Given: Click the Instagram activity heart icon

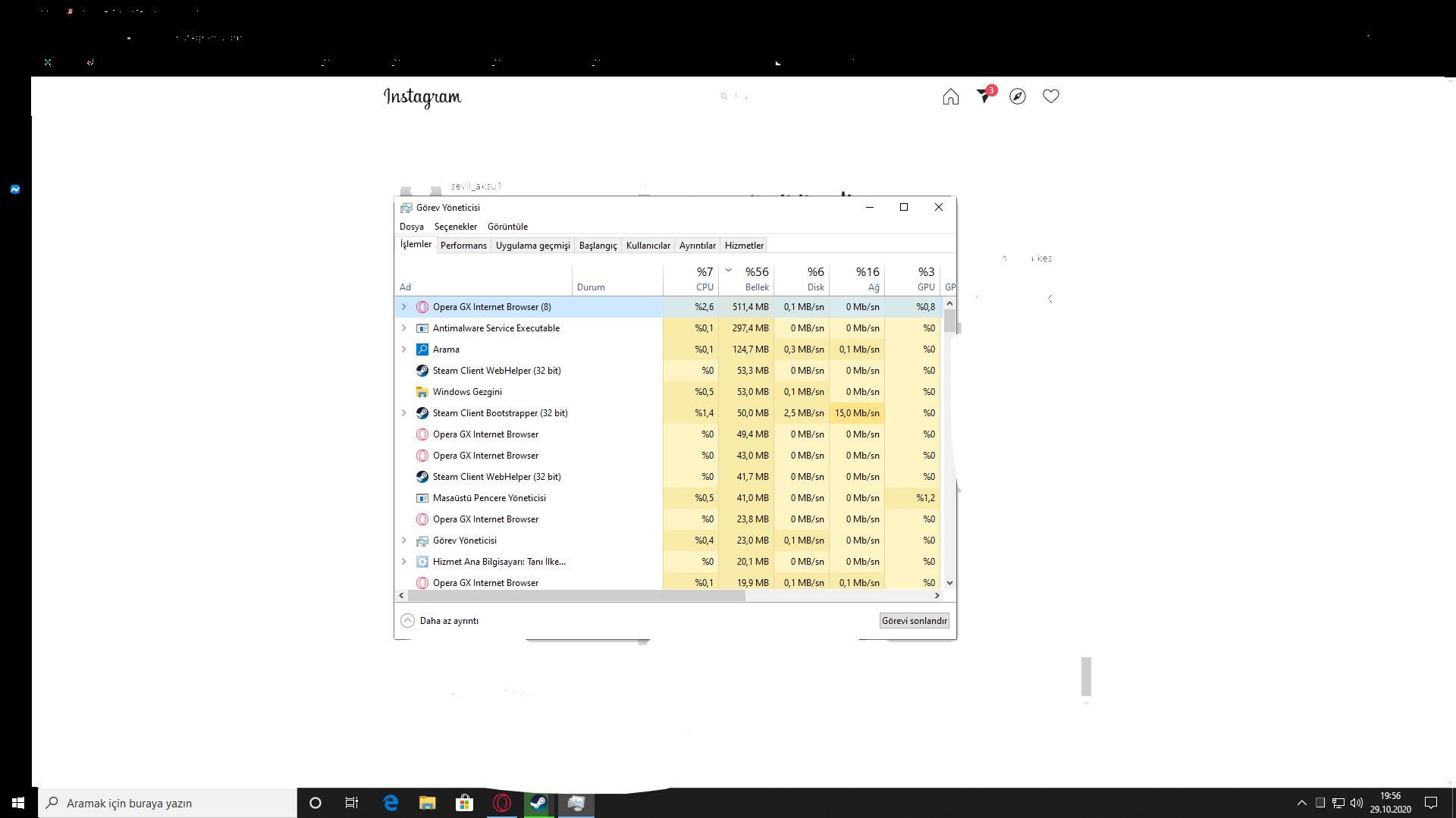Looking at the screenshot, I should click(1050, 96).
